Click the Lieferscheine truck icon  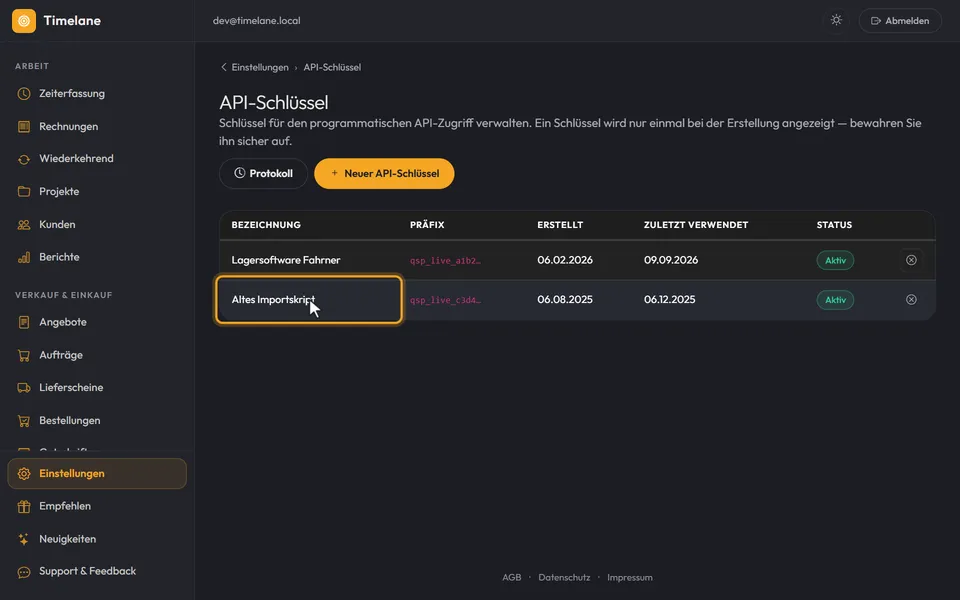pos(24,388)
